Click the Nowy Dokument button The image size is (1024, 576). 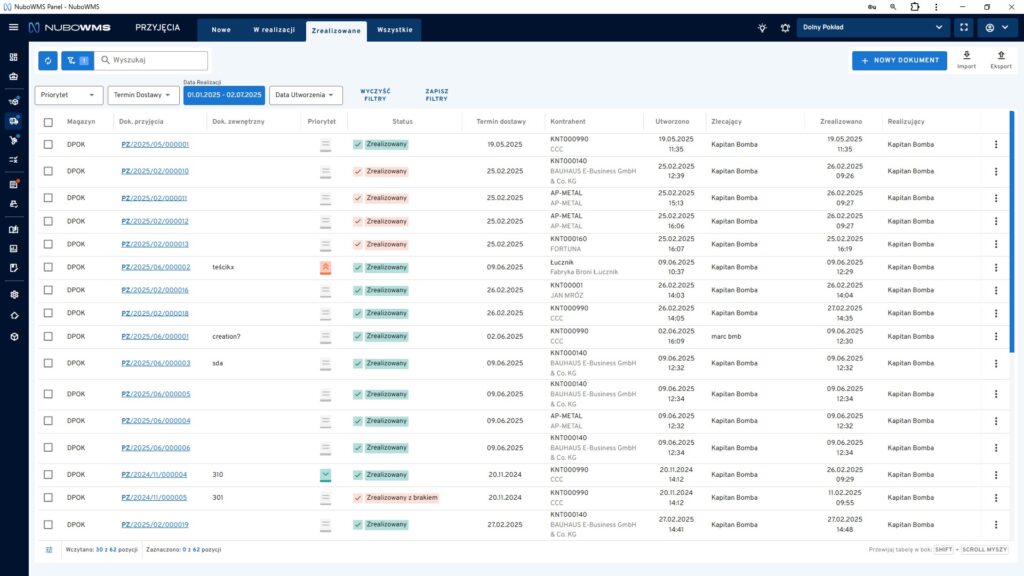pyautogui.click(x=899, y=61)
